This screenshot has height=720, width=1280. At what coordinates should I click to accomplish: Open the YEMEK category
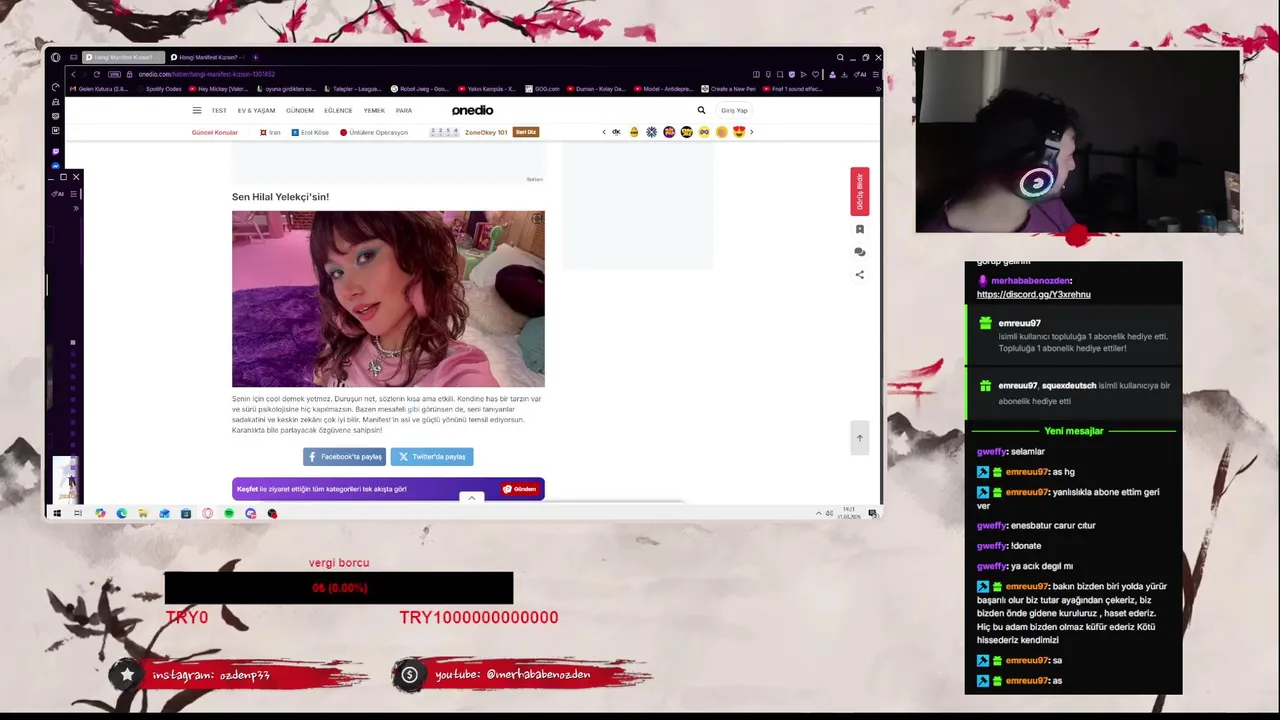[x=374, y=111]
